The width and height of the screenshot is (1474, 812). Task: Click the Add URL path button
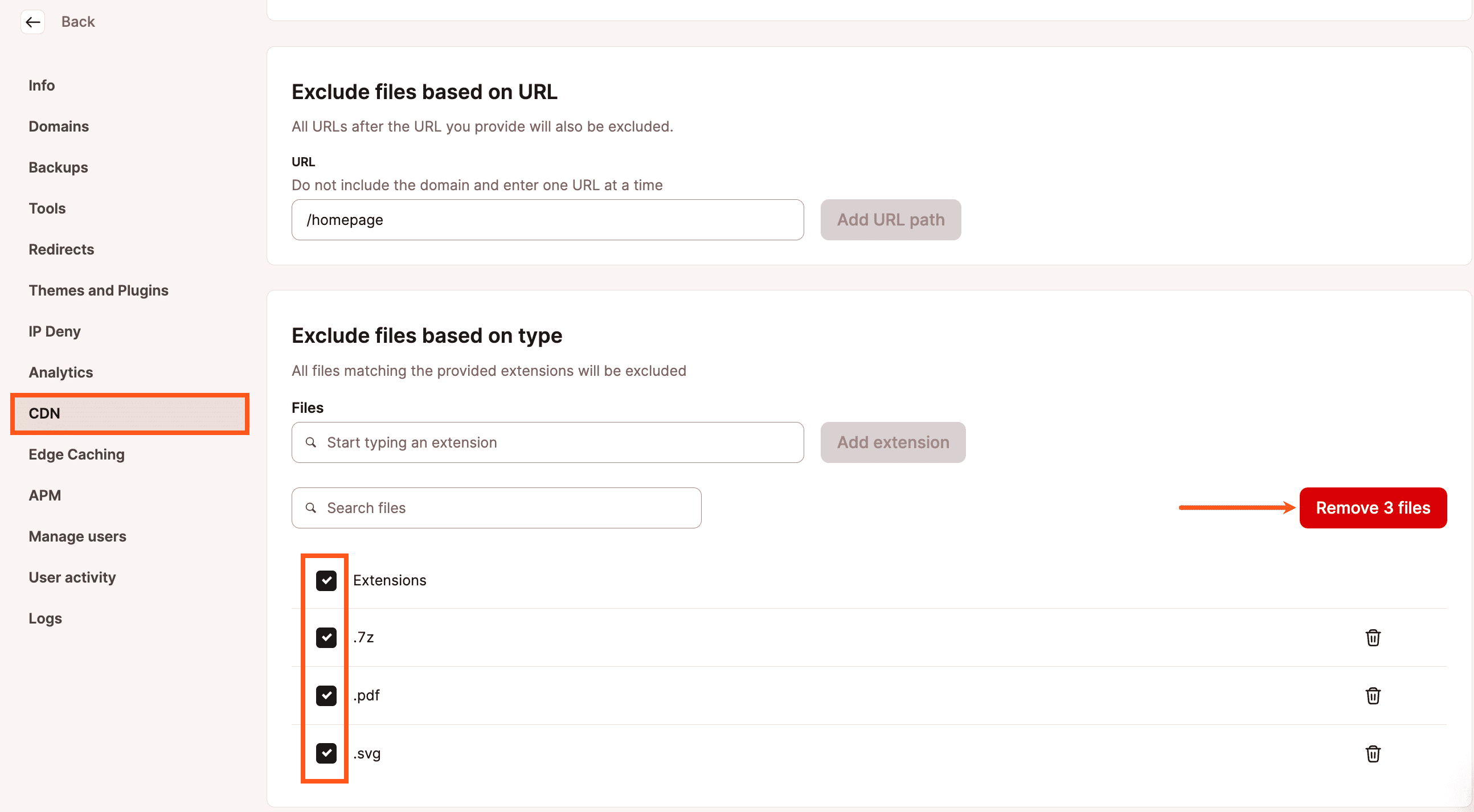click(x=890, y=219)
